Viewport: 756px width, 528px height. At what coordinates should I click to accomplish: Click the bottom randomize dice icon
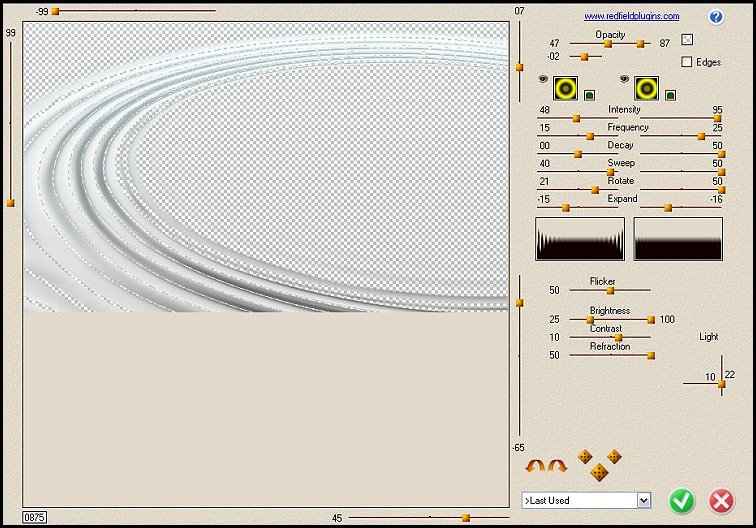pos(599,472)
